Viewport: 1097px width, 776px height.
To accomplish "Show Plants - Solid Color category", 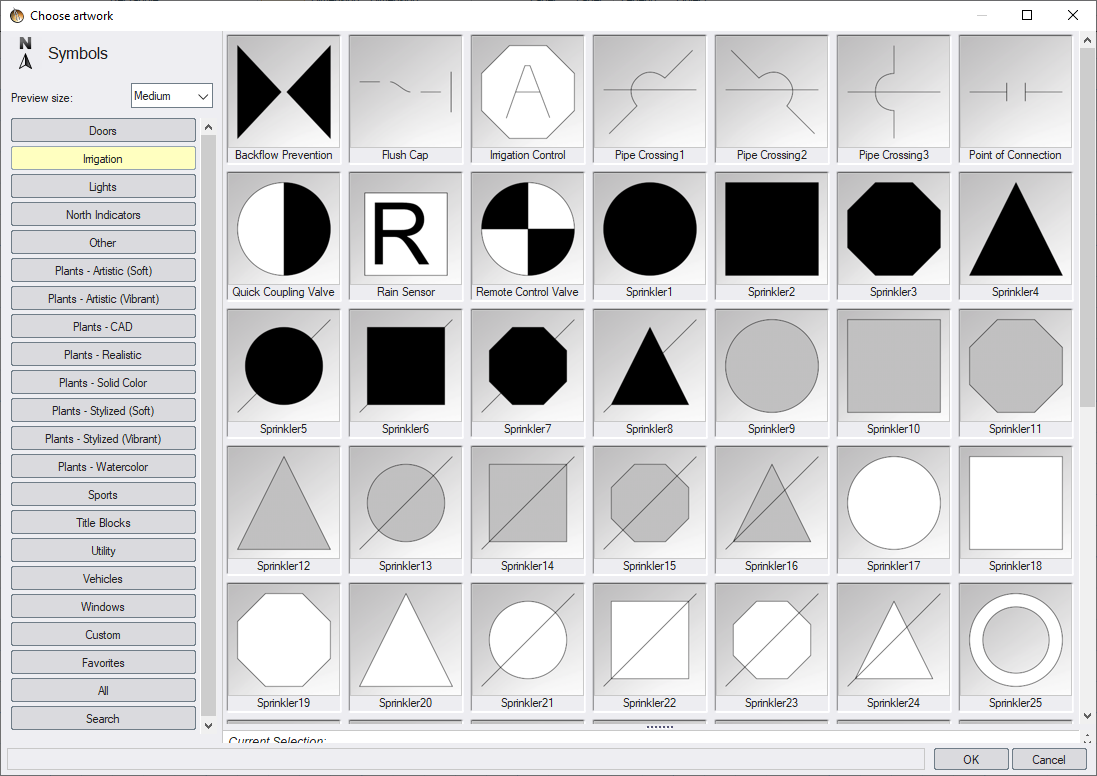I will point(103,383).
